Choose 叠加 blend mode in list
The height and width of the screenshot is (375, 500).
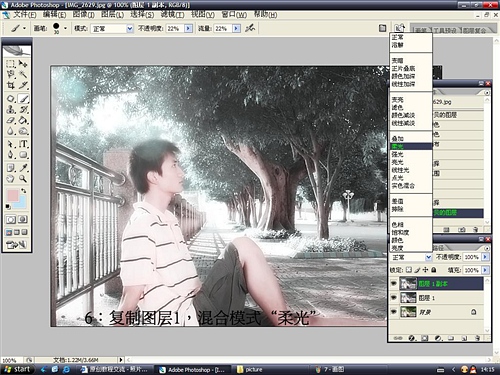click(x=411, y=138)
